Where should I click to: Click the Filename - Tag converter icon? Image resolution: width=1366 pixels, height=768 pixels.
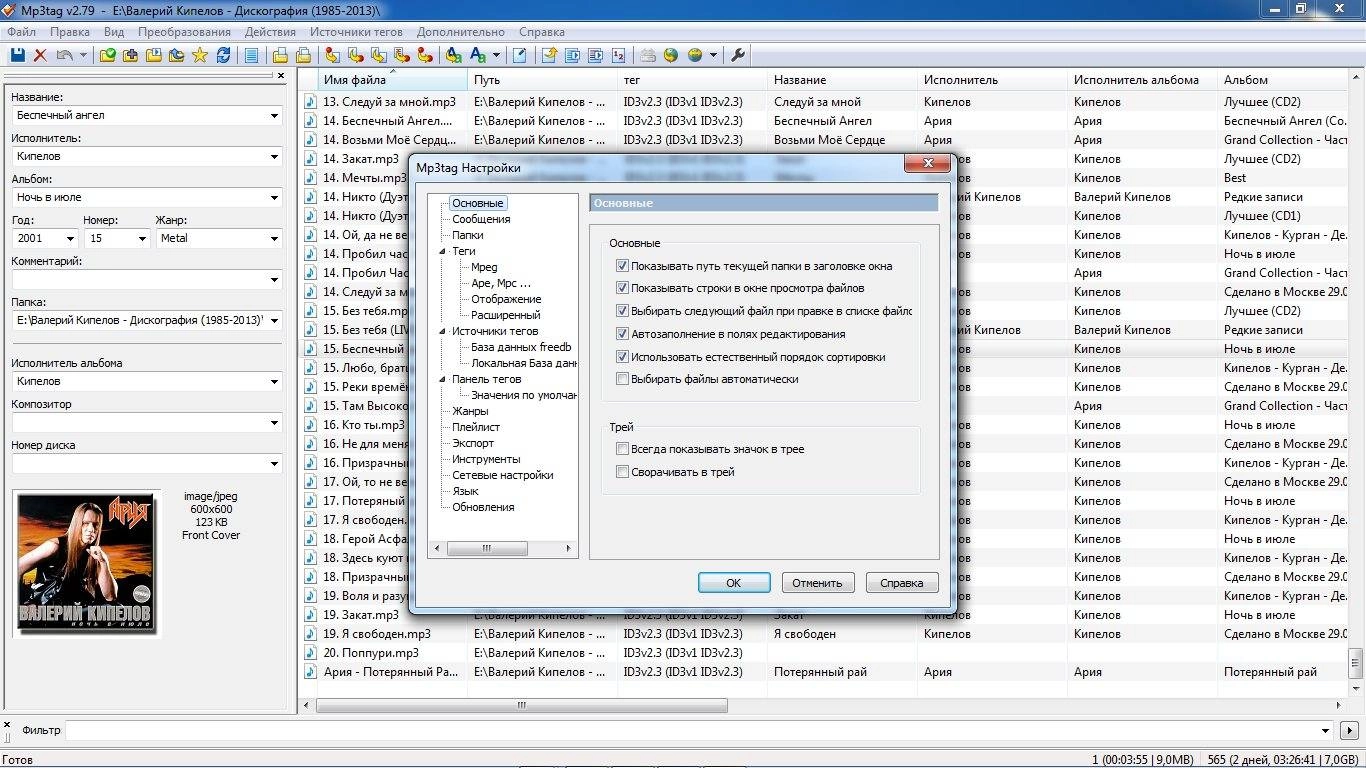[x=355, y=55]
